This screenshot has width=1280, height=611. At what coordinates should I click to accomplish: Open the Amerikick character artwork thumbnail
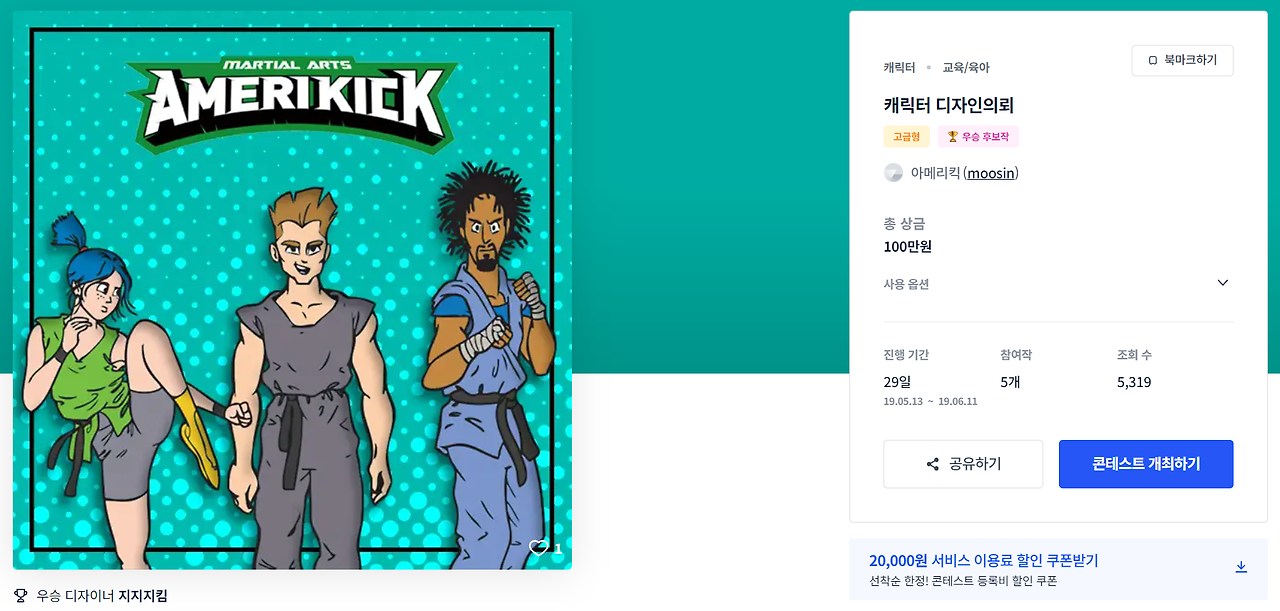pos(292,290)
